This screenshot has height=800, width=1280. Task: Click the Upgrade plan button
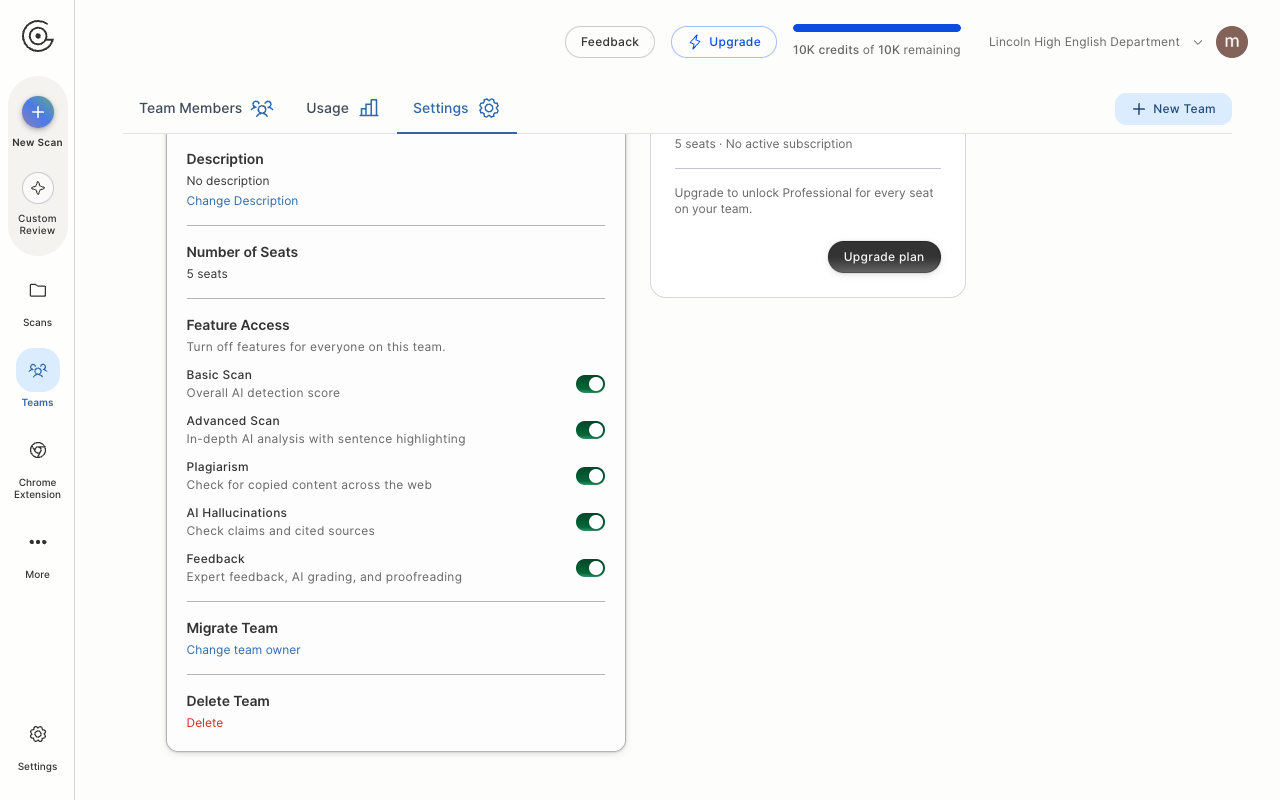point(884,257)
